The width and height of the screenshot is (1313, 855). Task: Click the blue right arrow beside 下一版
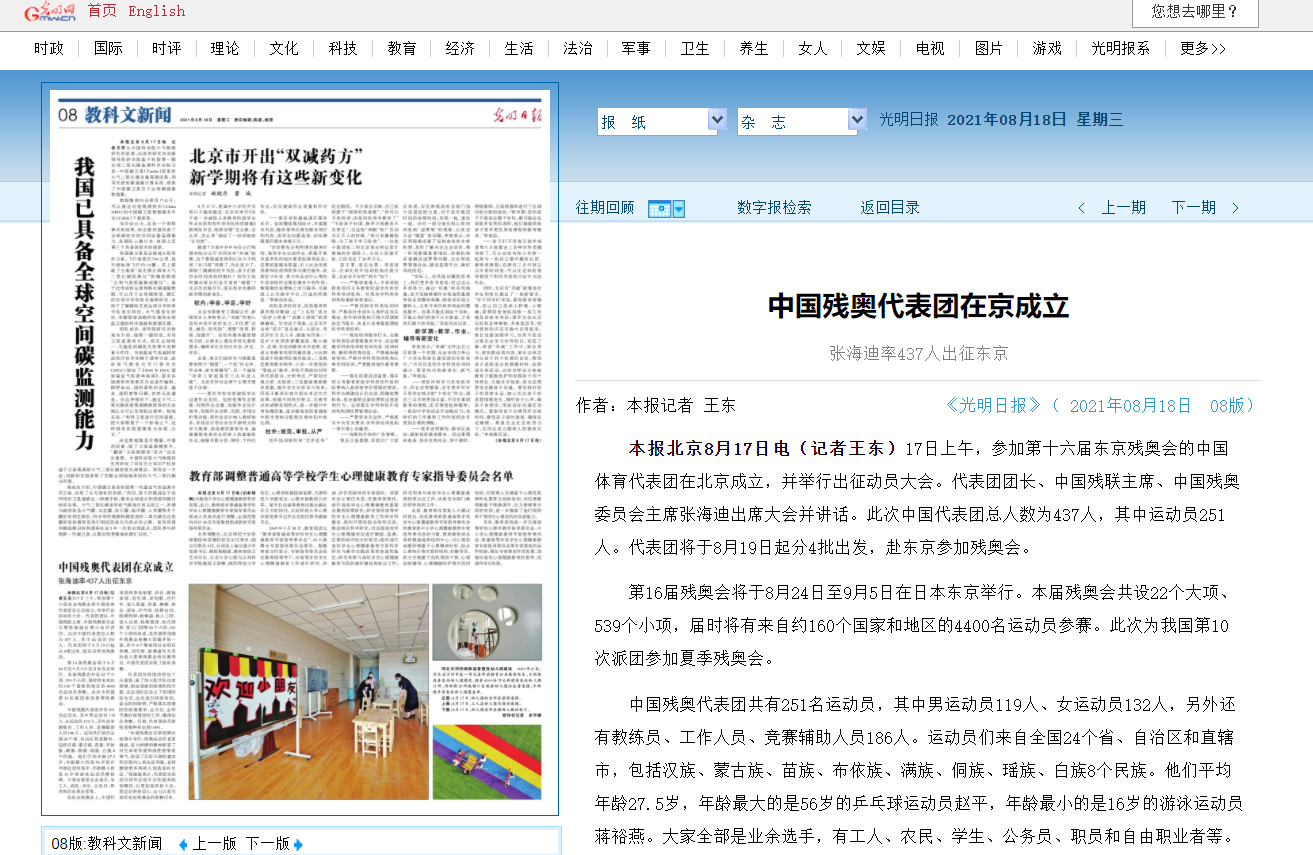pyautogui.click(x=297, y=844)
